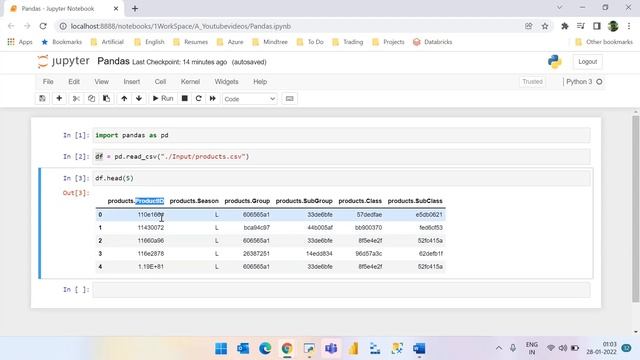Paste cells below icon in toolbar

(x=107, y=98)
